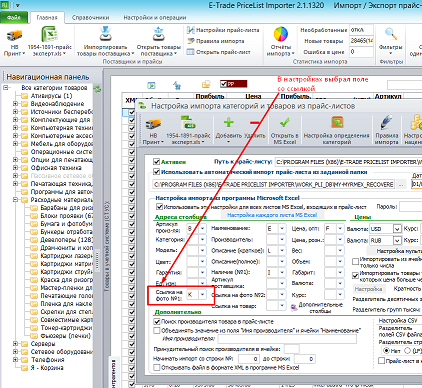Open the Наличие (№1) column dropdown
The image size is (422, 388).
click(x=282, y=273)
